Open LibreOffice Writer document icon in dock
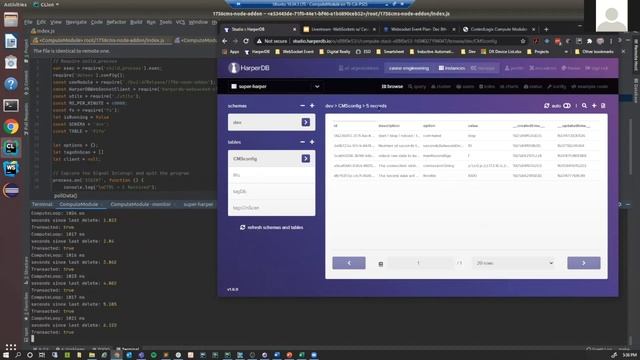640x360 pixels. point(11,42)
